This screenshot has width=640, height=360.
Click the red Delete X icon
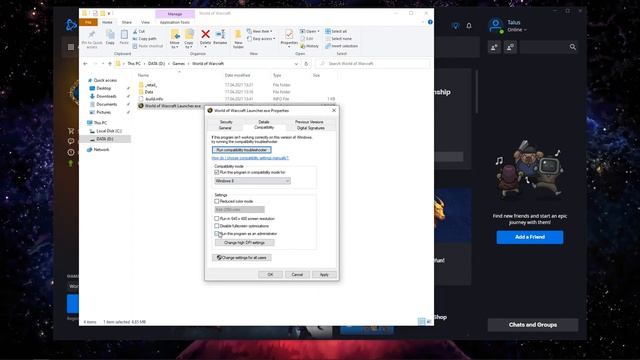205,34
